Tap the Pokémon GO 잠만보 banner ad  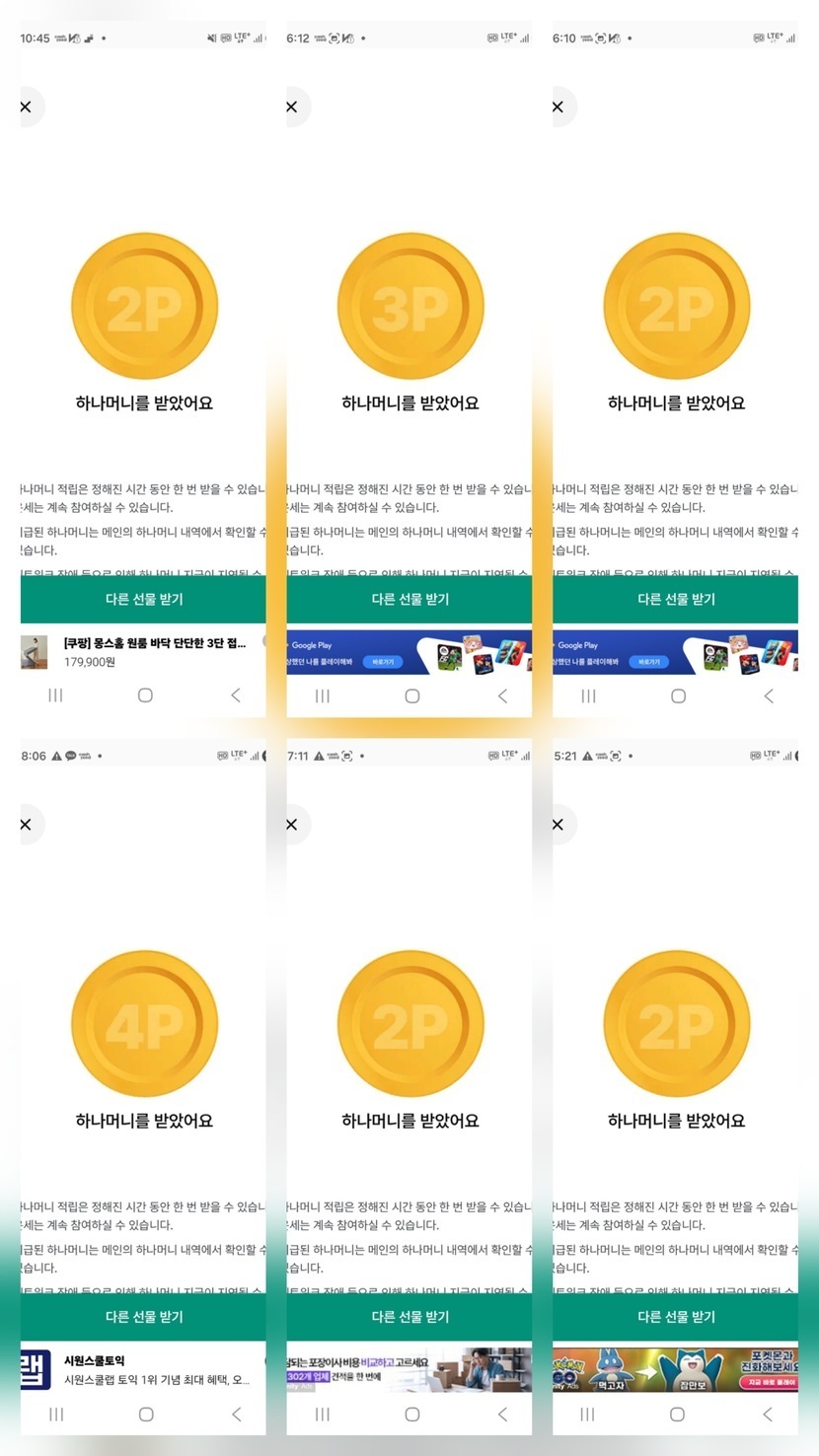675,1369
